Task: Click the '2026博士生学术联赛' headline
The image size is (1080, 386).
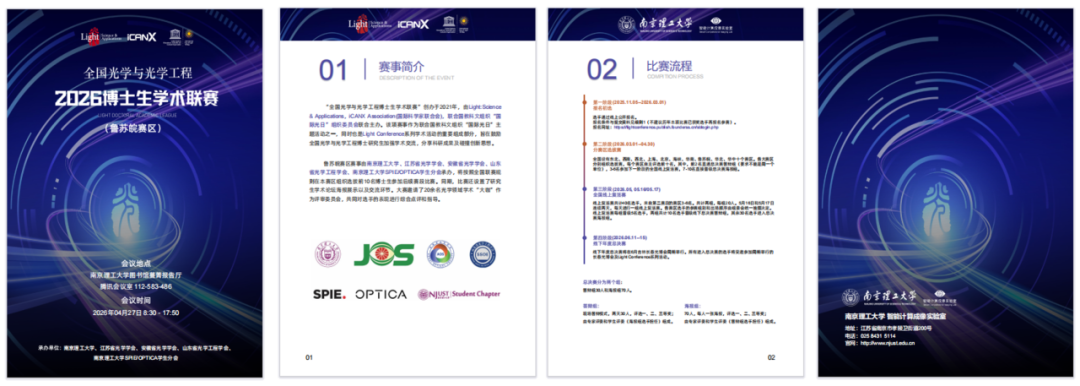Action: [x=137, y=99]
